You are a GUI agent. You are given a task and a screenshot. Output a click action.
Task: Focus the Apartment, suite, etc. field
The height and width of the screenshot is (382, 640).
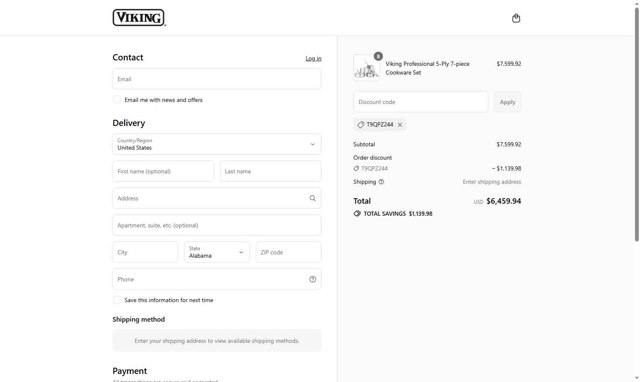click(217, 225)
